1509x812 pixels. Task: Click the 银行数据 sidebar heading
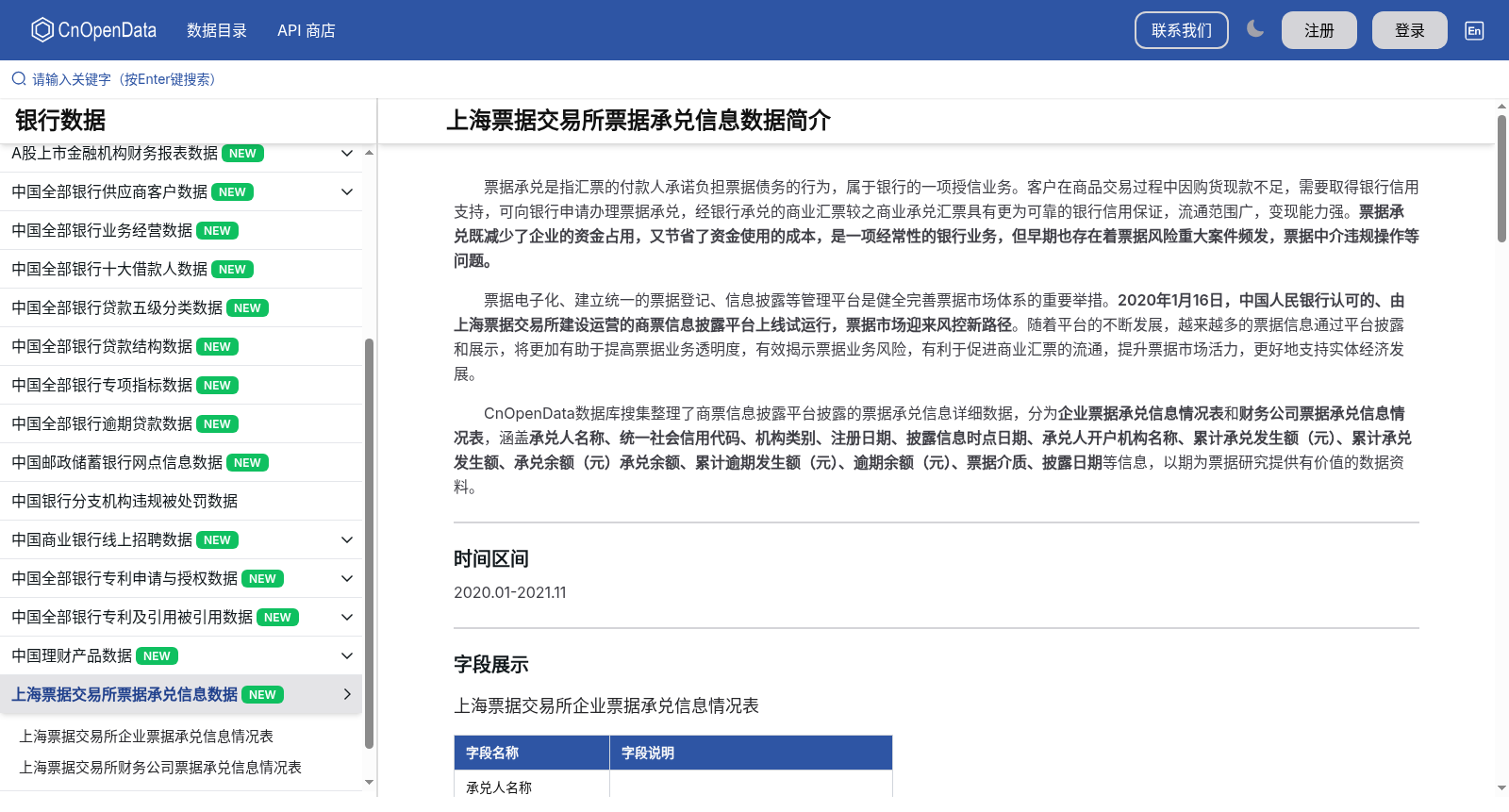60,120
